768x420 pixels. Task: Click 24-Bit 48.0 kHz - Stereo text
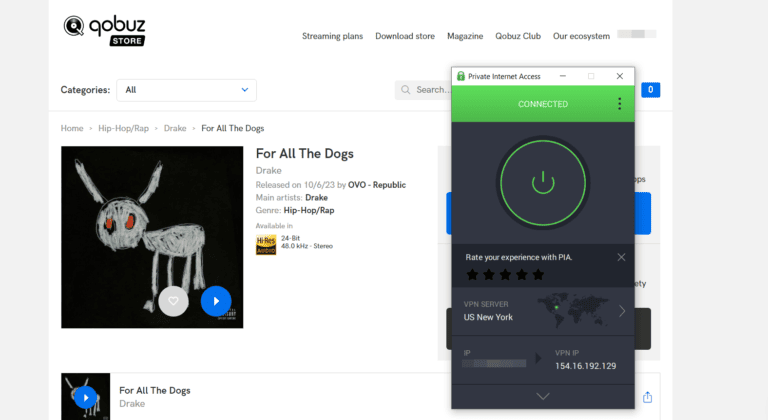307,242
